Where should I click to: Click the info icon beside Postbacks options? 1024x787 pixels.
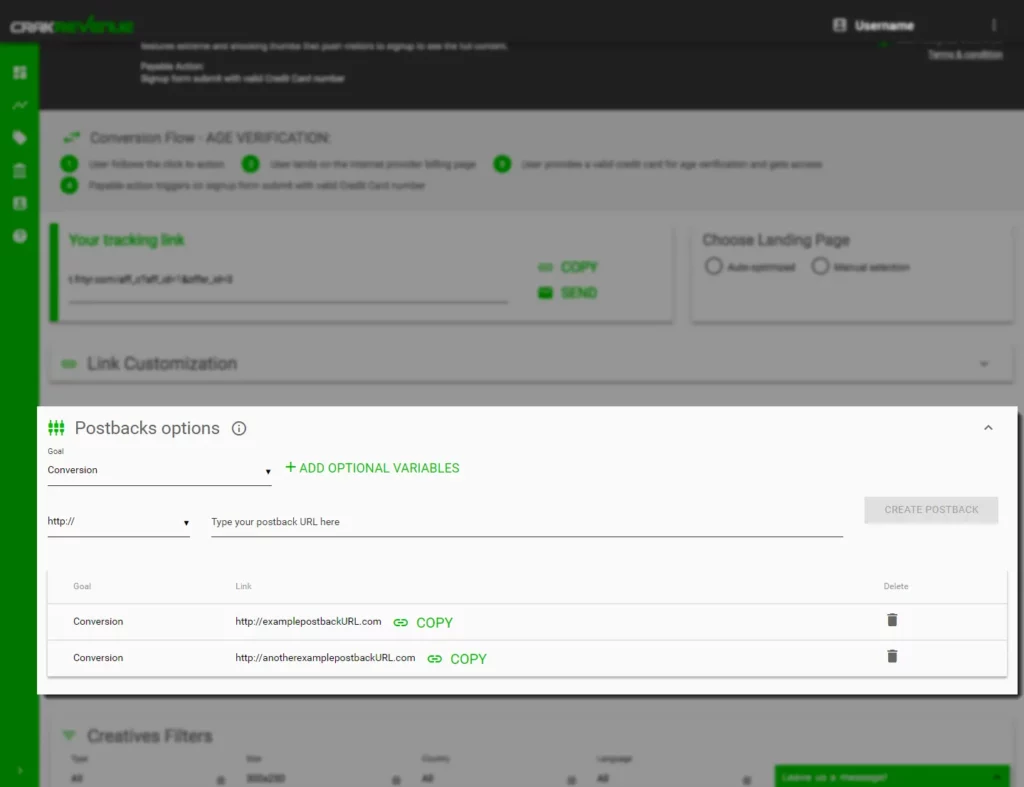tap(239, 428)
